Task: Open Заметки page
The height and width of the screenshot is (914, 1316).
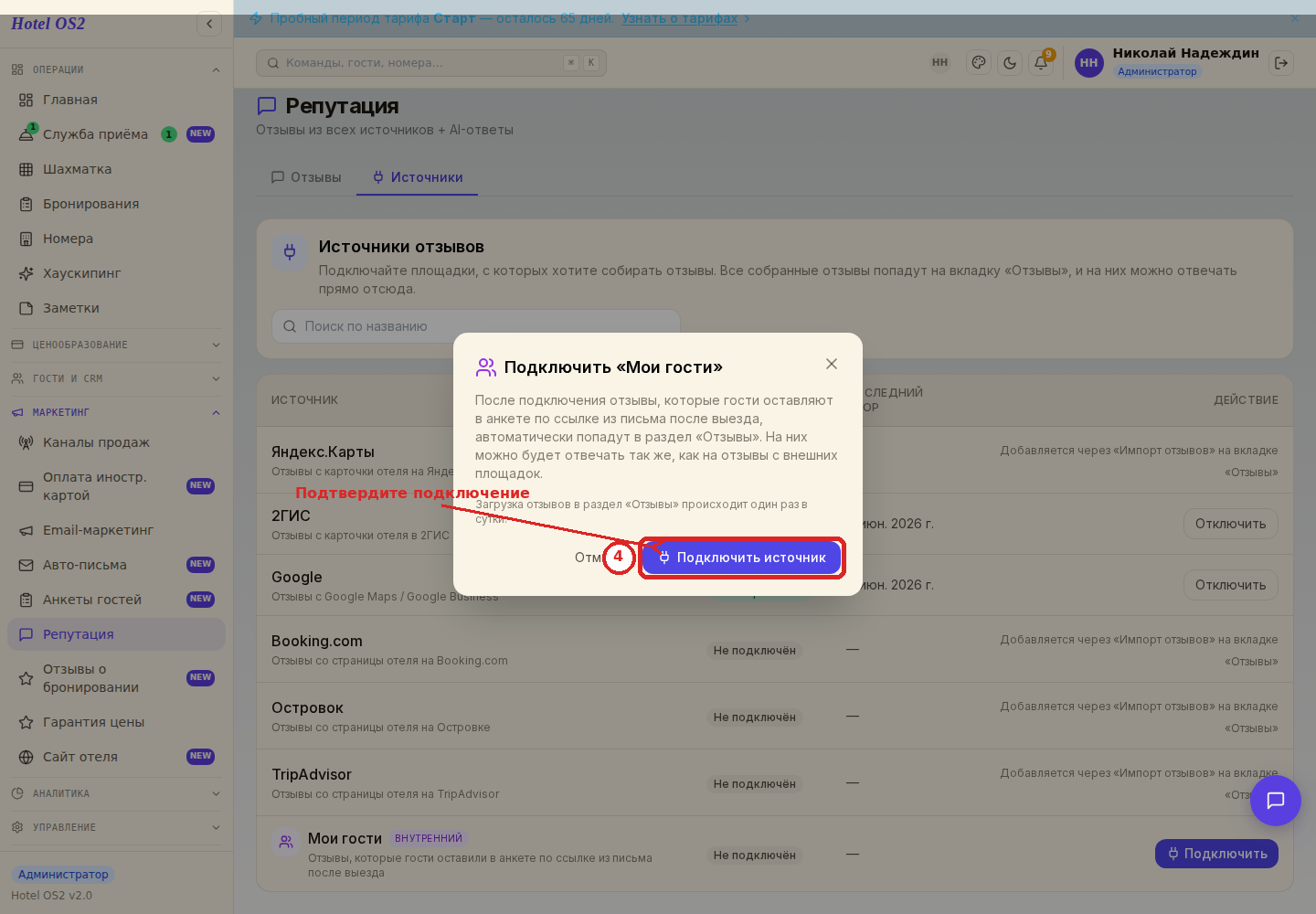Action: point(116,308)
